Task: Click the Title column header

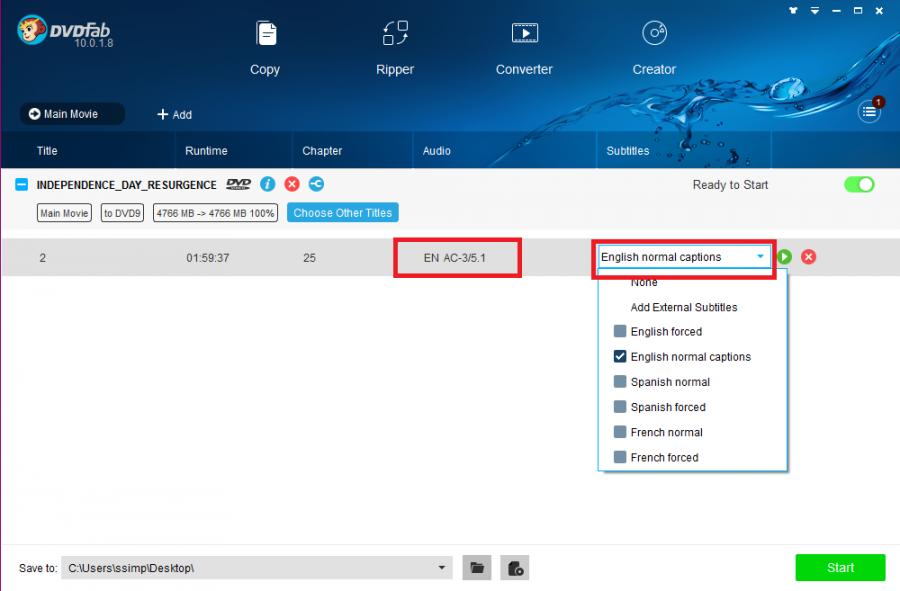Action: (47, 150)
